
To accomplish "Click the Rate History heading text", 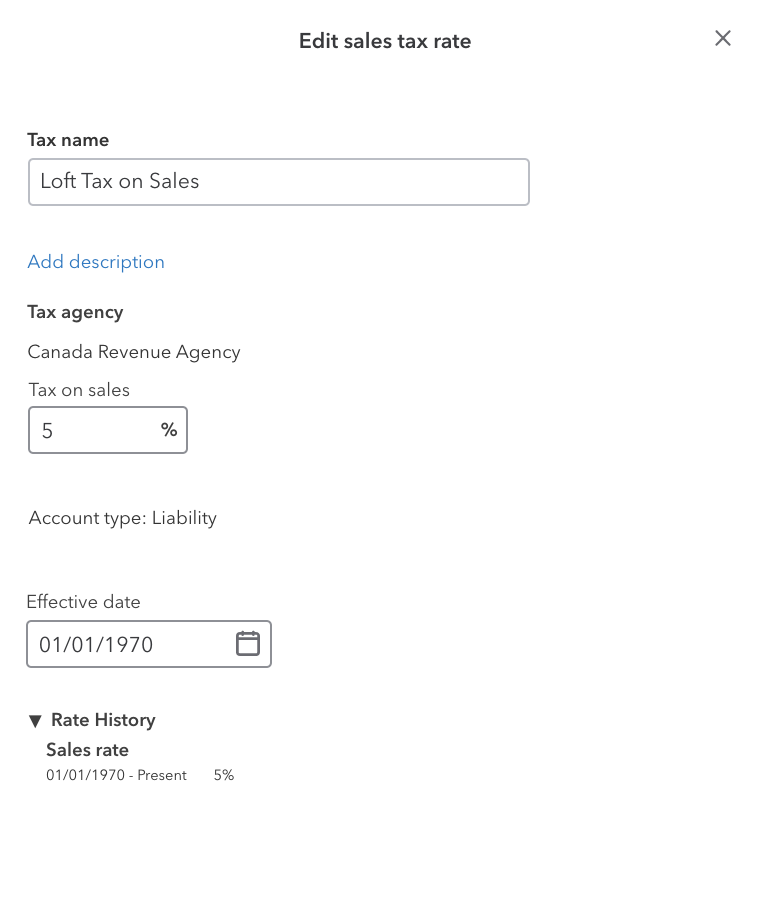I will coord(103,720).
